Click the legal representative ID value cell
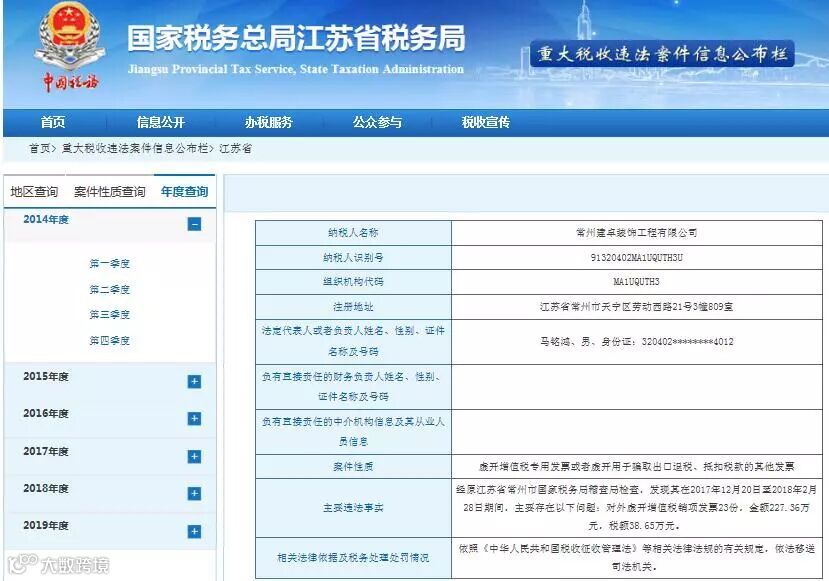The image size is (829, 581). pos(637,342)
